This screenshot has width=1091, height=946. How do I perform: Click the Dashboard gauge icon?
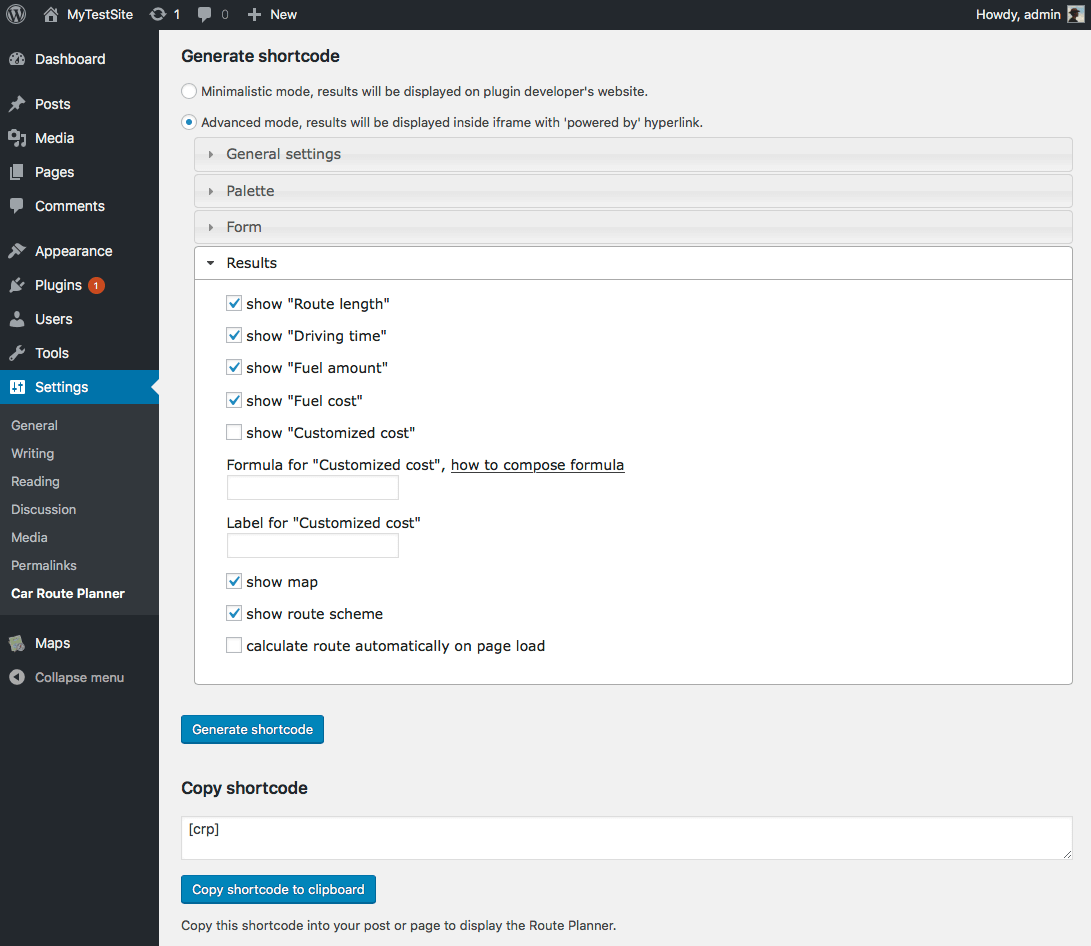[17, 59]
